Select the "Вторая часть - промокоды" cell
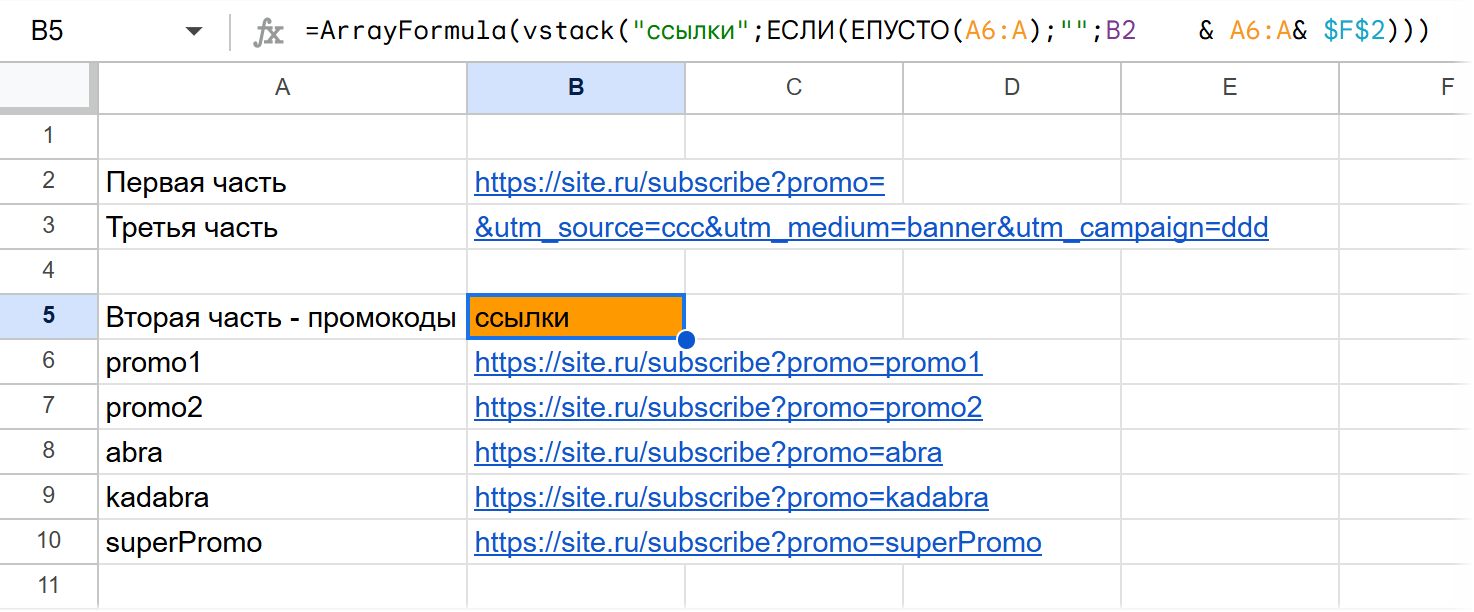This screenshot has width=1474, height=612. pos(280,318)
